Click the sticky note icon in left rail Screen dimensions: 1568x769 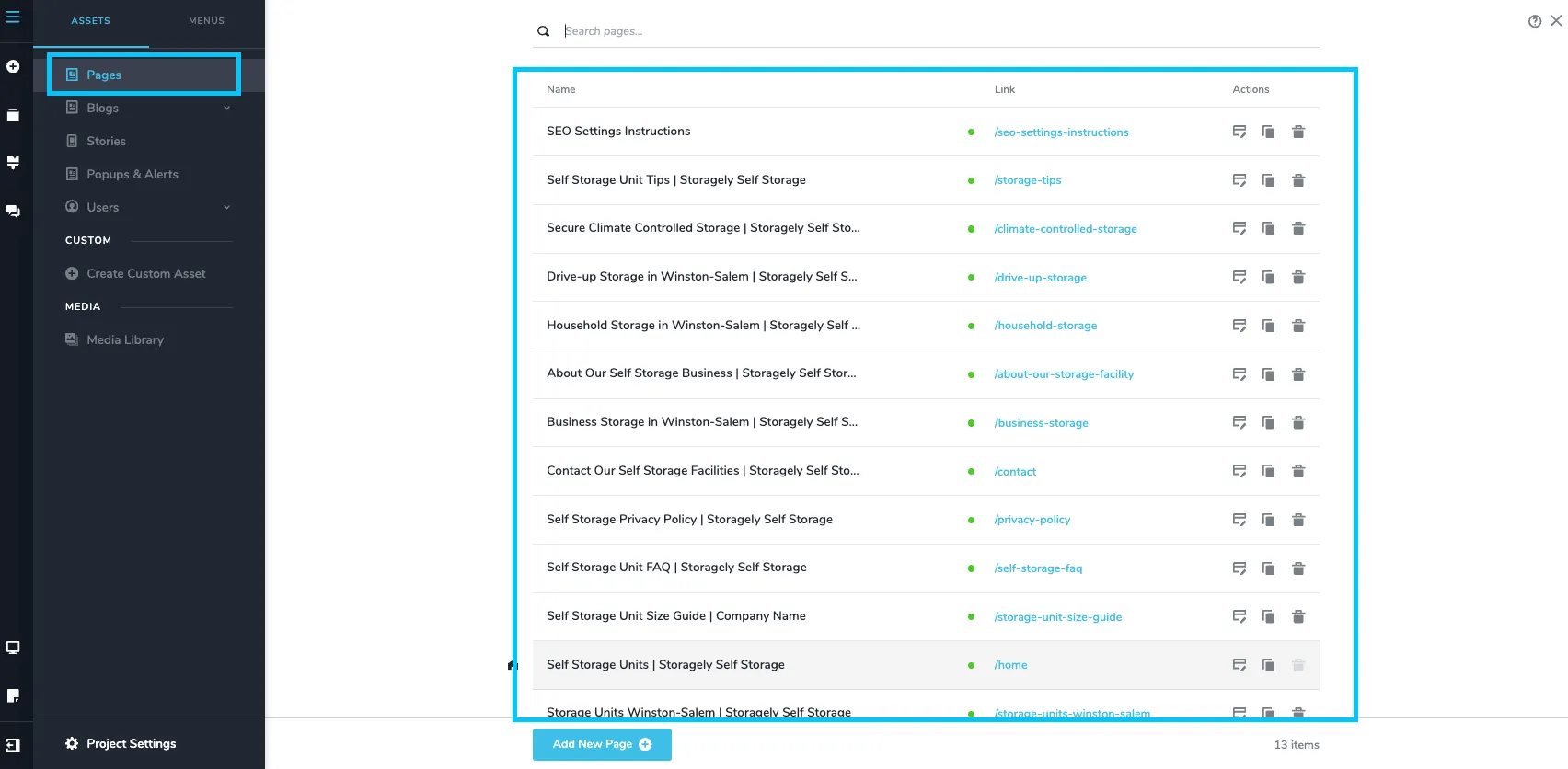pos(13,695)
